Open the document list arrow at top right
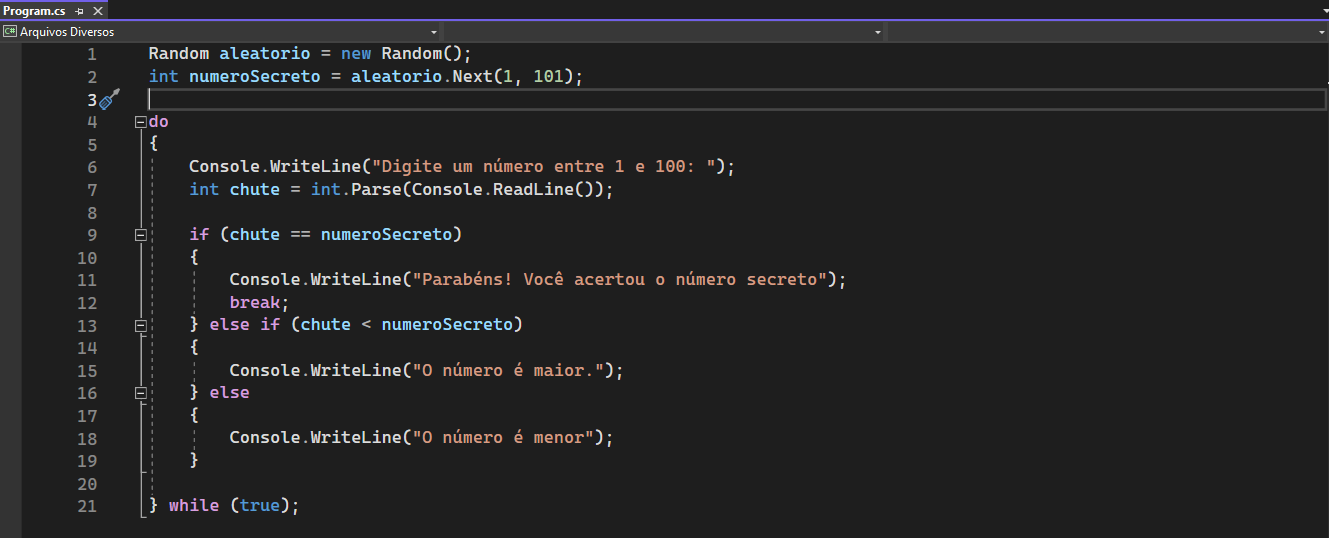The image size is (1329, 538). (1321, 10)
